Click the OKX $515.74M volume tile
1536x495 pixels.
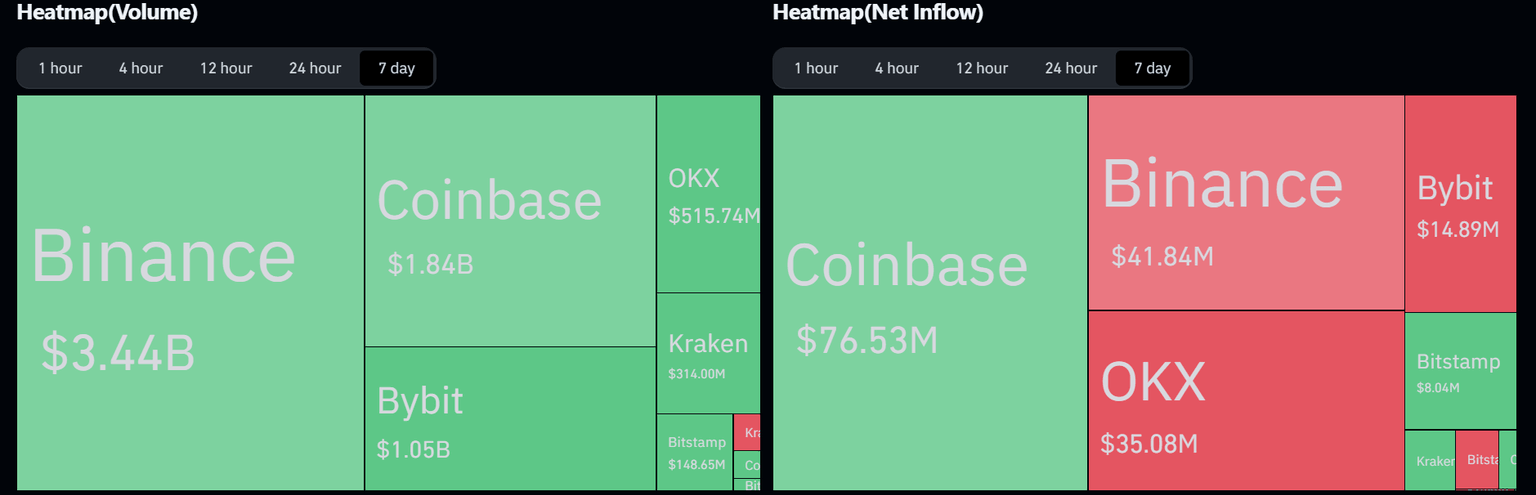(708, 193)
